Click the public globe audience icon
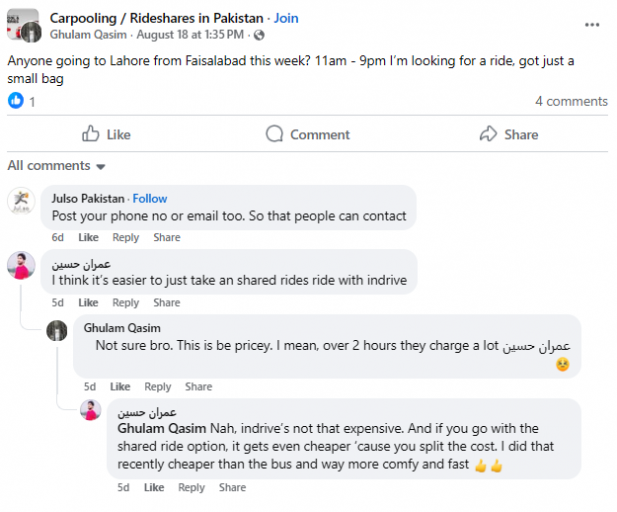 259,35
